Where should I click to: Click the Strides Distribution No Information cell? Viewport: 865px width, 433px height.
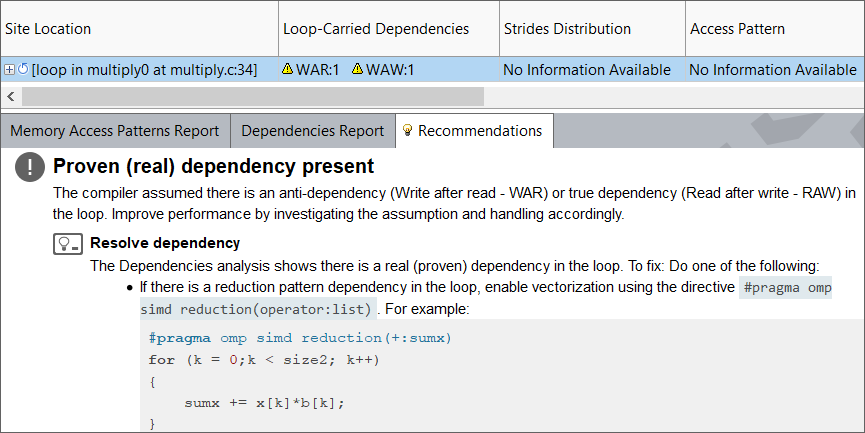pos(587,70)
